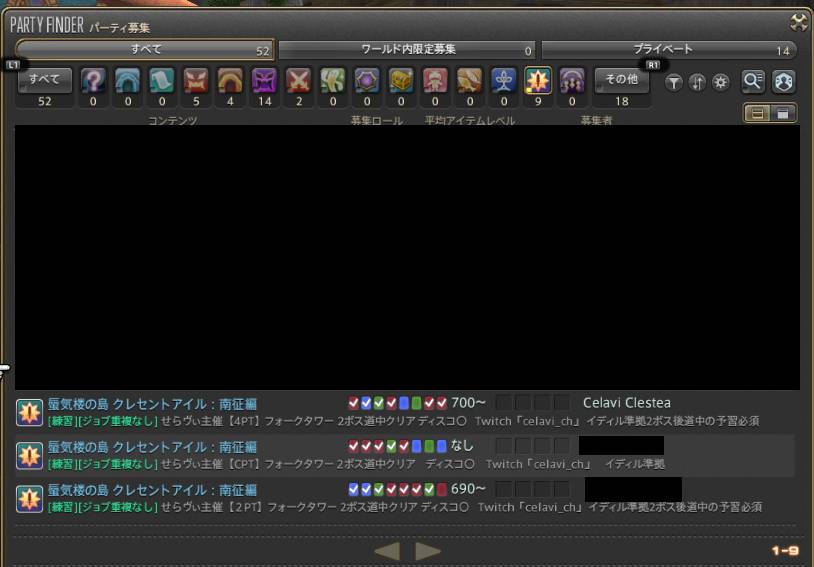Open the funnel filter settings icon
This screenshot has height=567, width=814.
tap(673, 82)
